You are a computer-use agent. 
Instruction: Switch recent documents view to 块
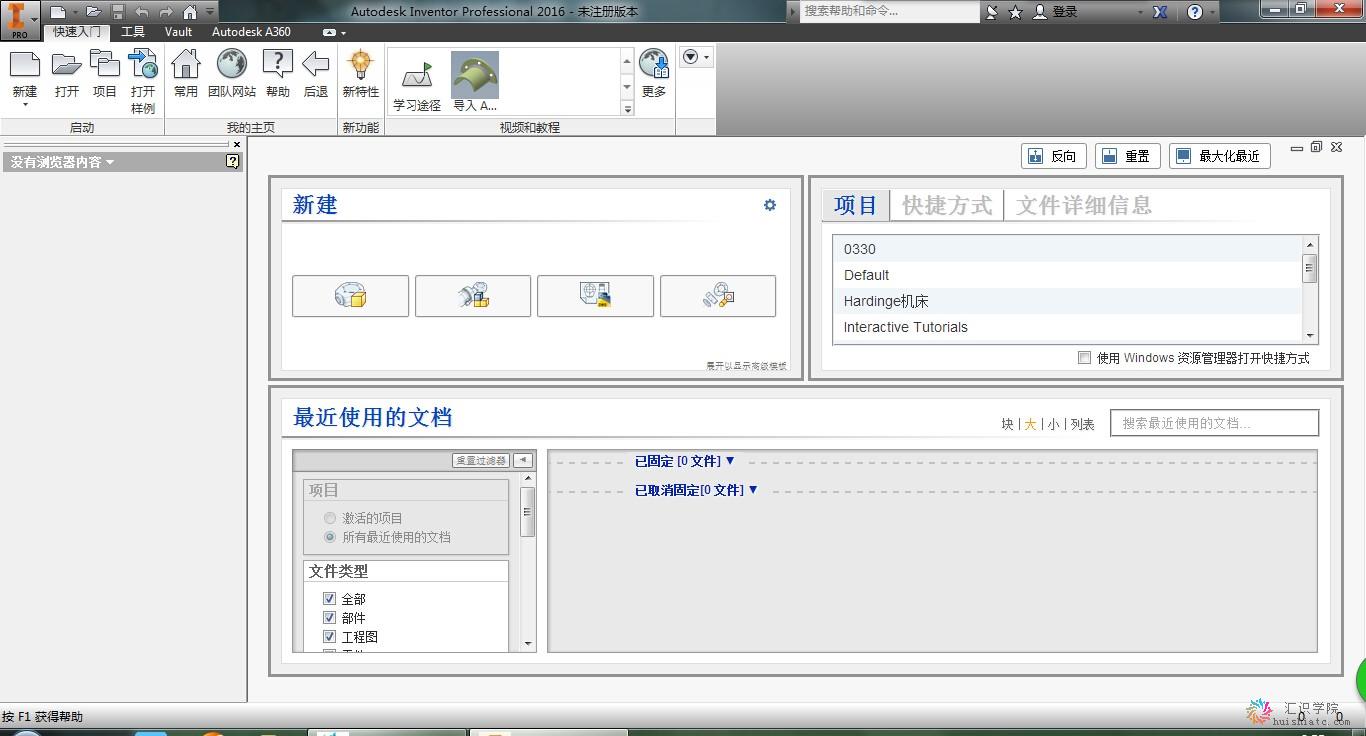point(1007,424)
